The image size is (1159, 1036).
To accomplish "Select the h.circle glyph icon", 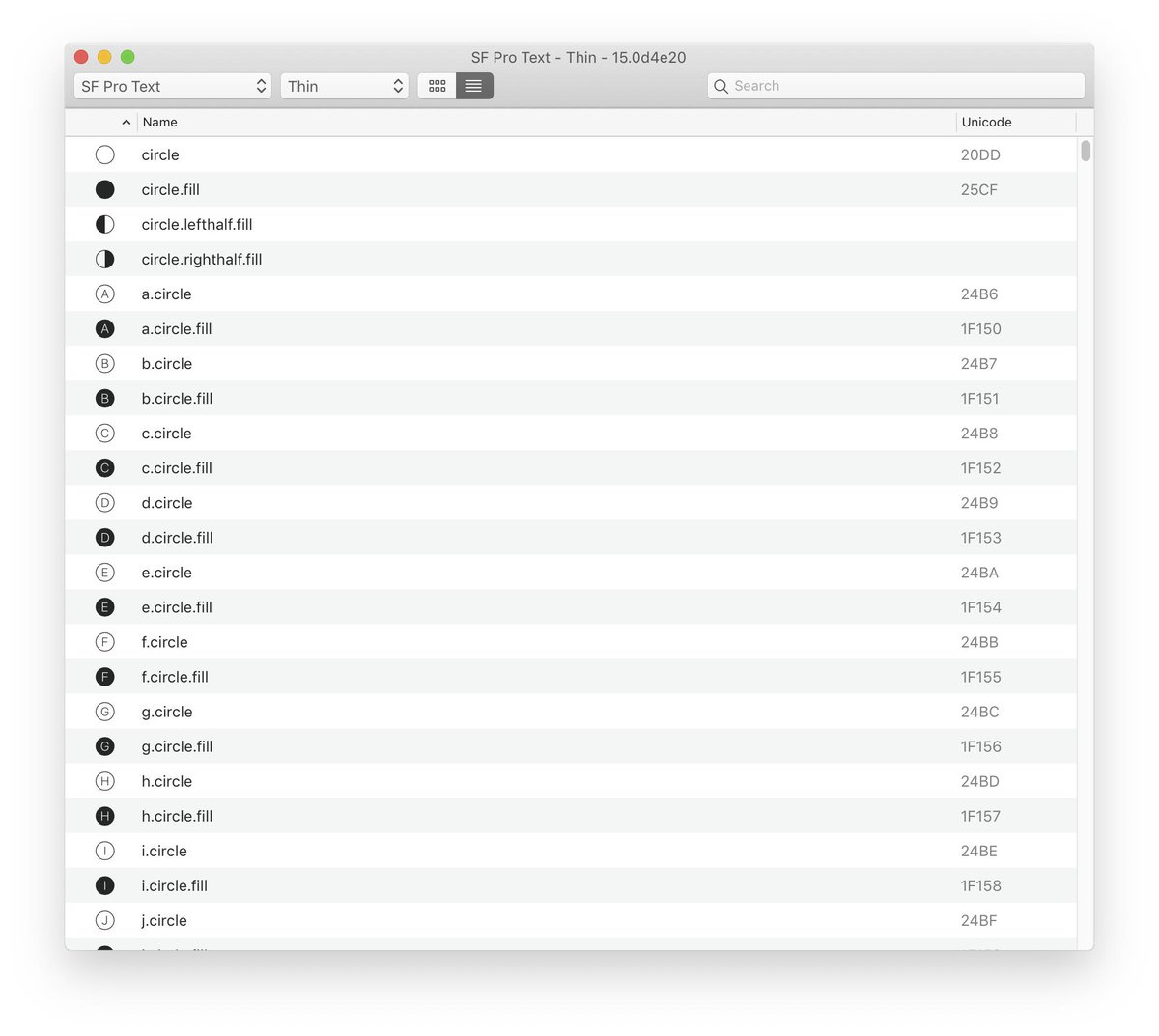I will point(105,780).
